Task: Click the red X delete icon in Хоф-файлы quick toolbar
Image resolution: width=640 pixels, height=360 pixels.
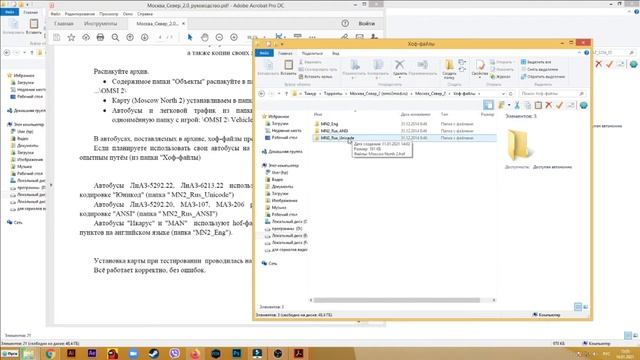Action: pyautogui.click(x=549, y=105)
